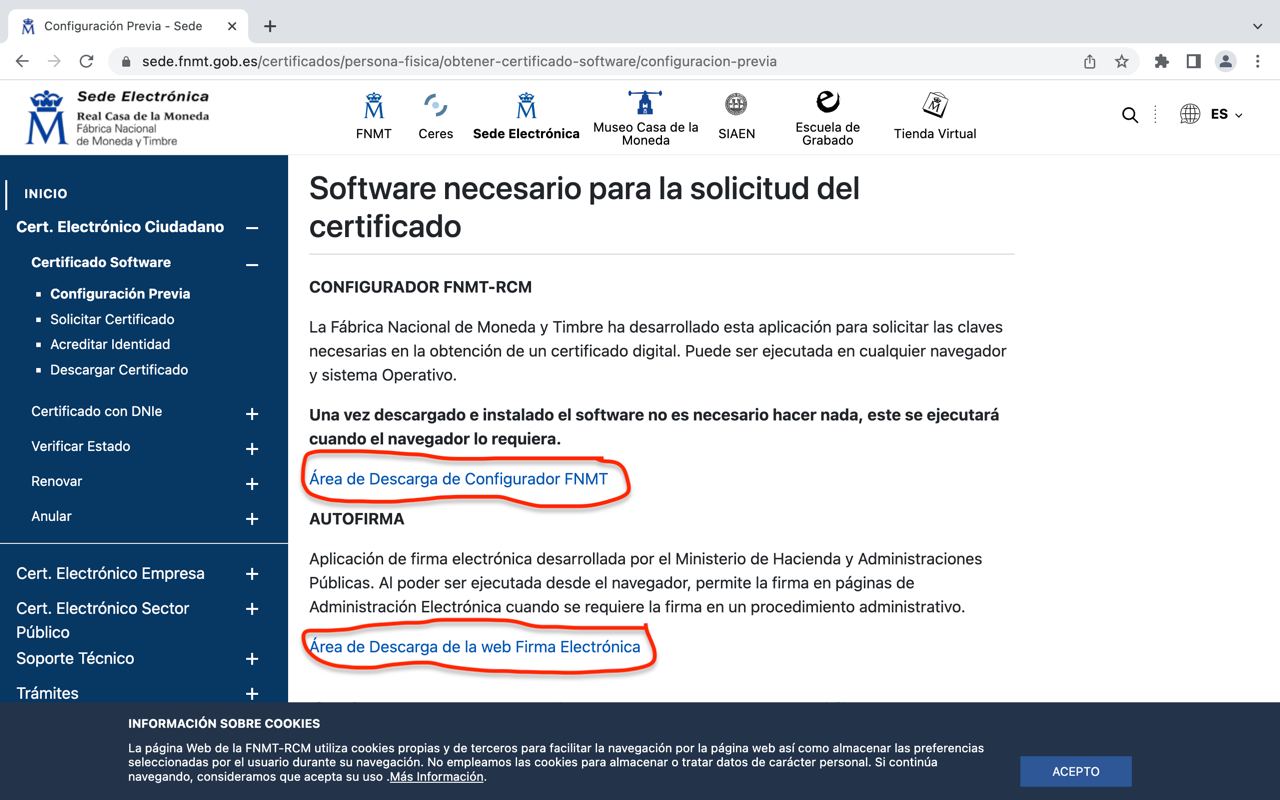Screen dimensions: 1280x800
Task: Click the globe language icon
Action: (1189, 114)
